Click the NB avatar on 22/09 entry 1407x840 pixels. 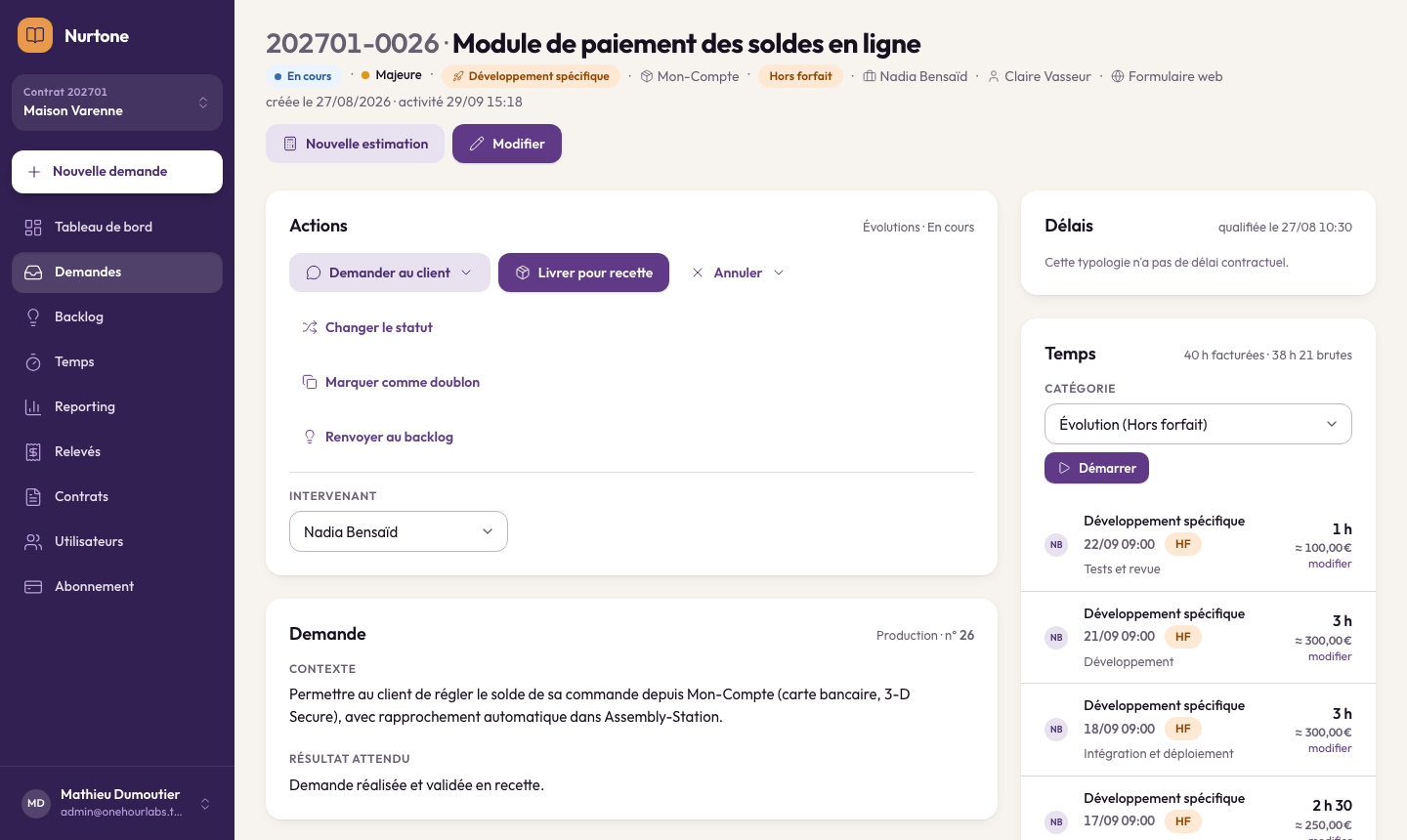click(1056, 545)
